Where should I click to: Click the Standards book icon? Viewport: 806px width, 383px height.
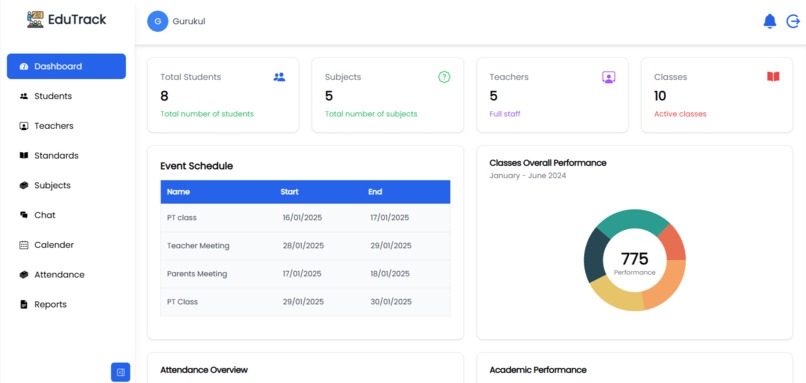pyautogui.click(x=24, y=156)
